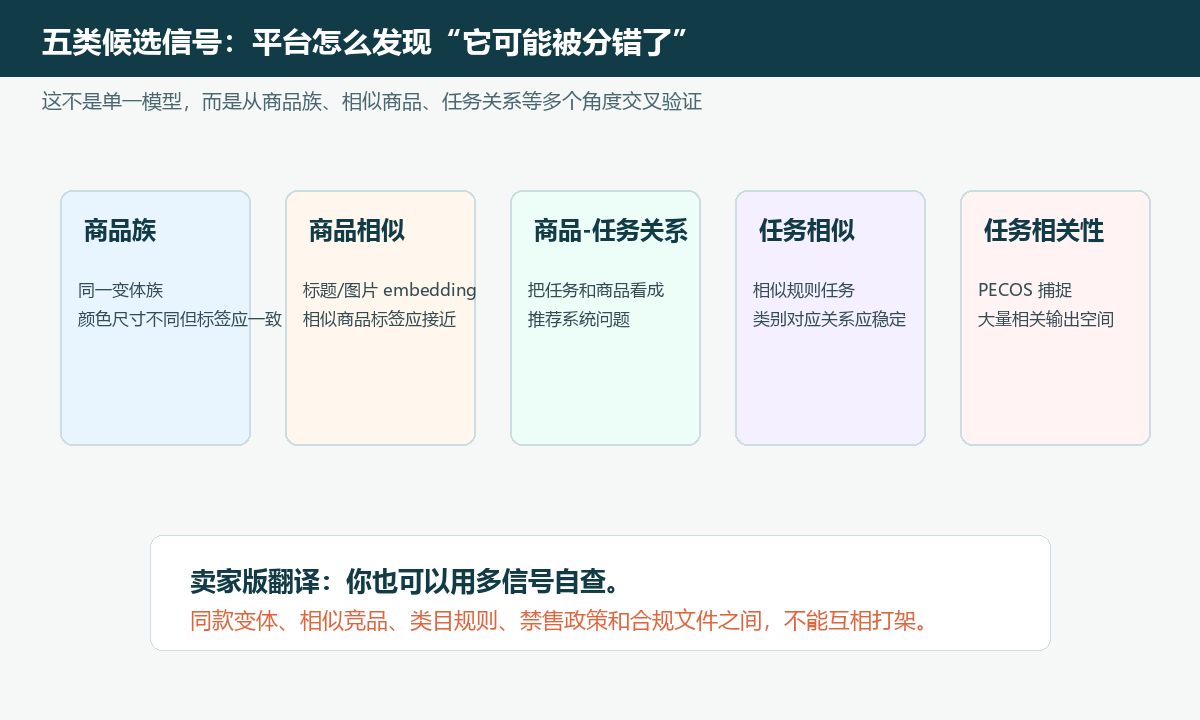Click the slide title 五类候选信号
Viewport: 1200px width, 720px height.
coord(365,43)
